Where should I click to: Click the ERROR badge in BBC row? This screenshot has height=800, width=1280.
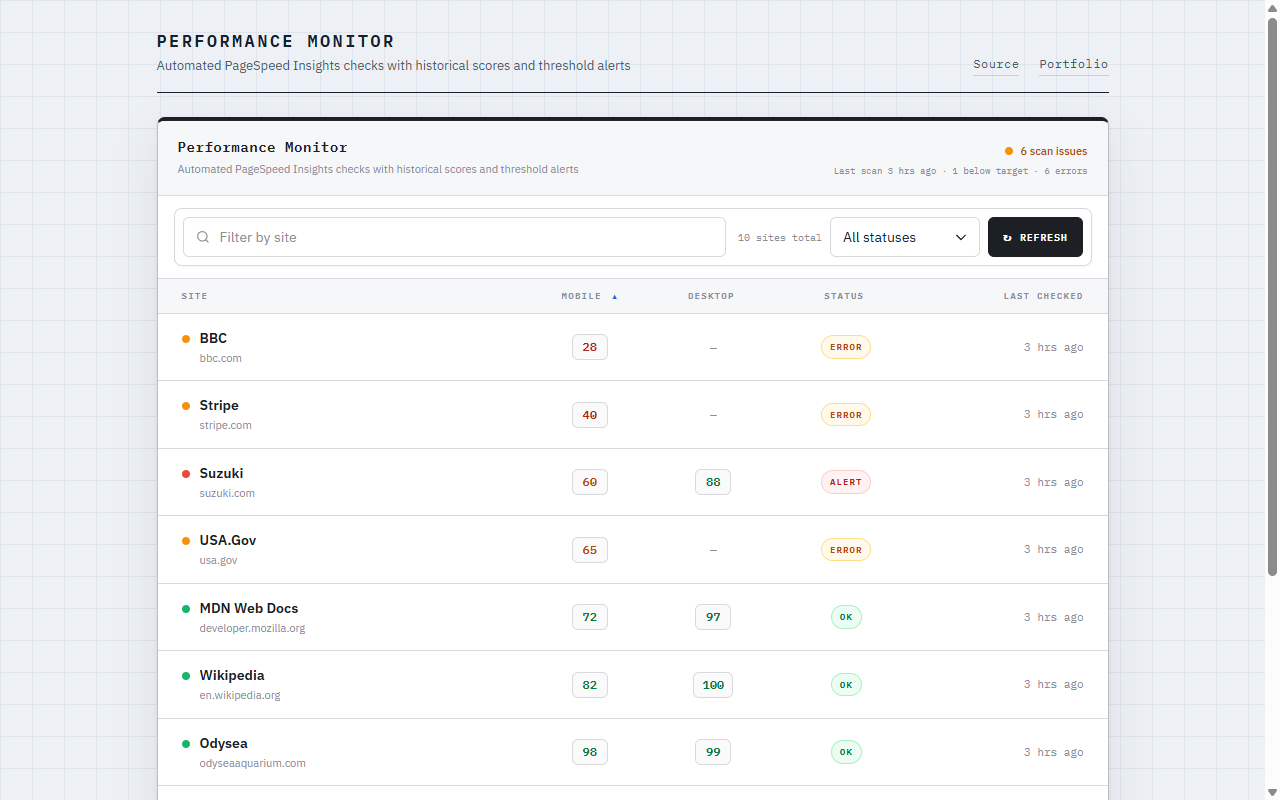click(x=846, y=347)
